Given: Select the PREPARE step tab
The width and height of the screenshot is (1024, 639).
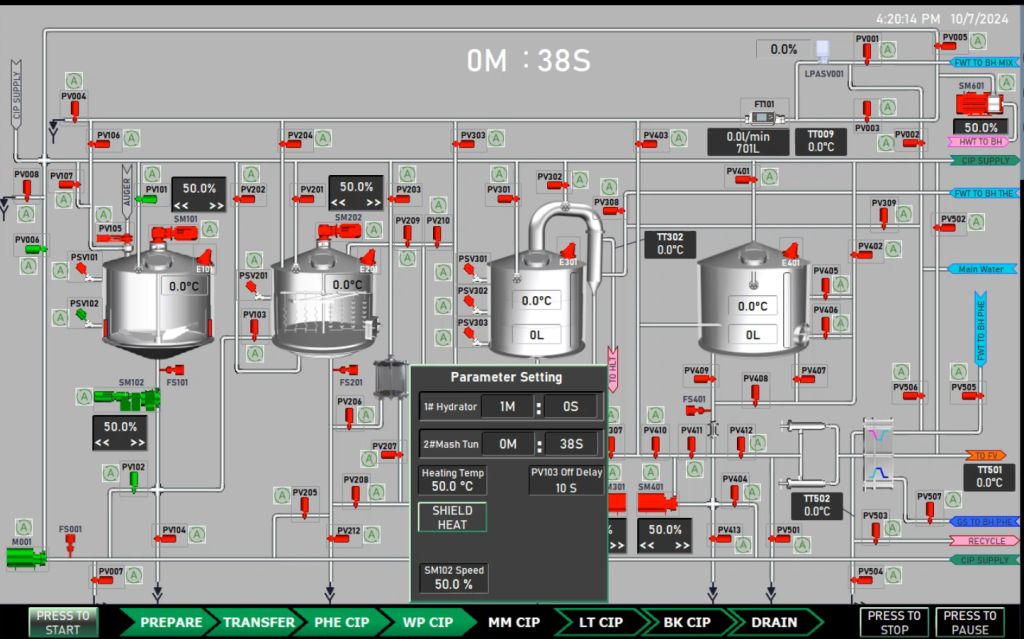Looking at the screenshot, I should tap(170, 622).
